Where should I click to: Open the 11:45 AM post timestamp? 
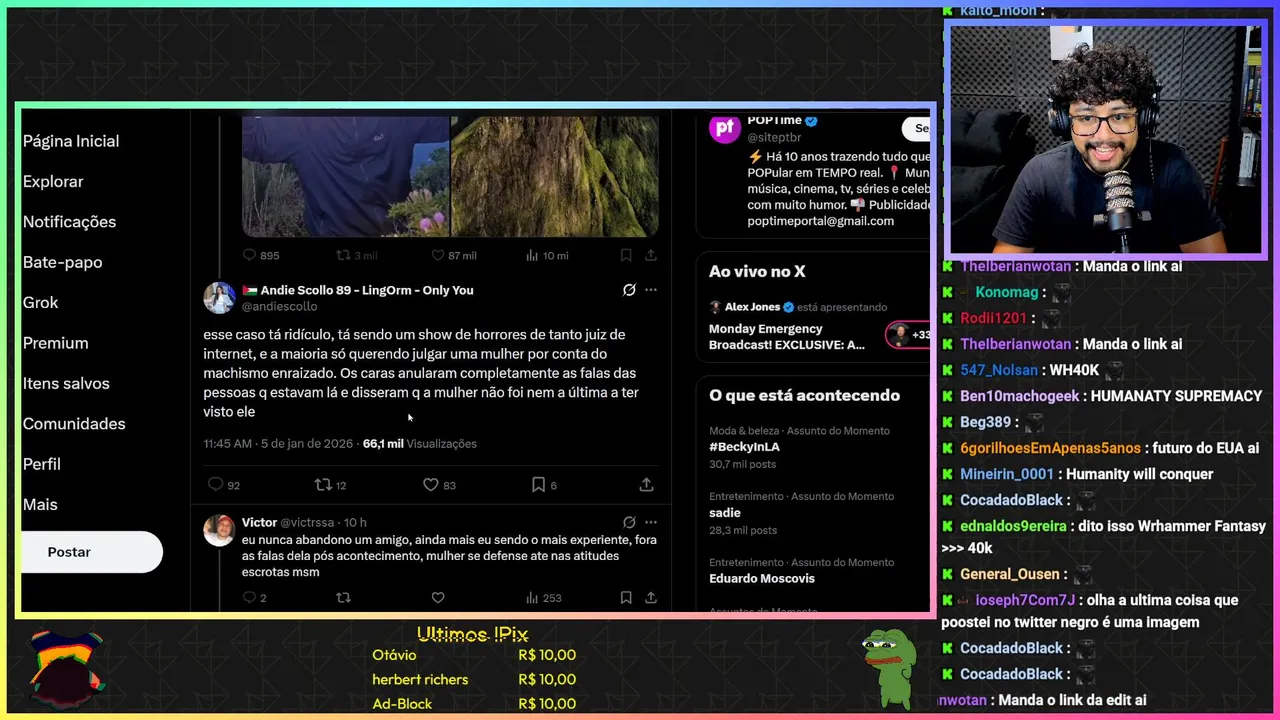pos(279,443)
